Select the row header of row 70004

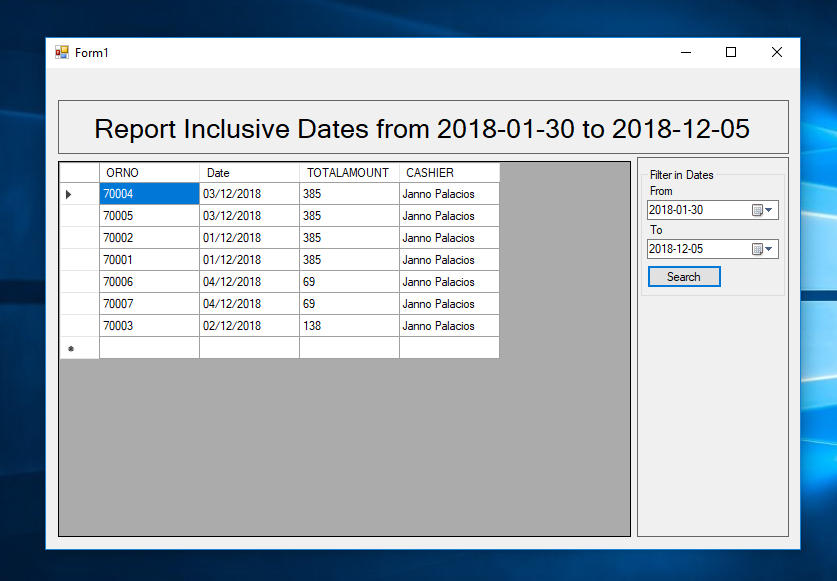(80, 194)
